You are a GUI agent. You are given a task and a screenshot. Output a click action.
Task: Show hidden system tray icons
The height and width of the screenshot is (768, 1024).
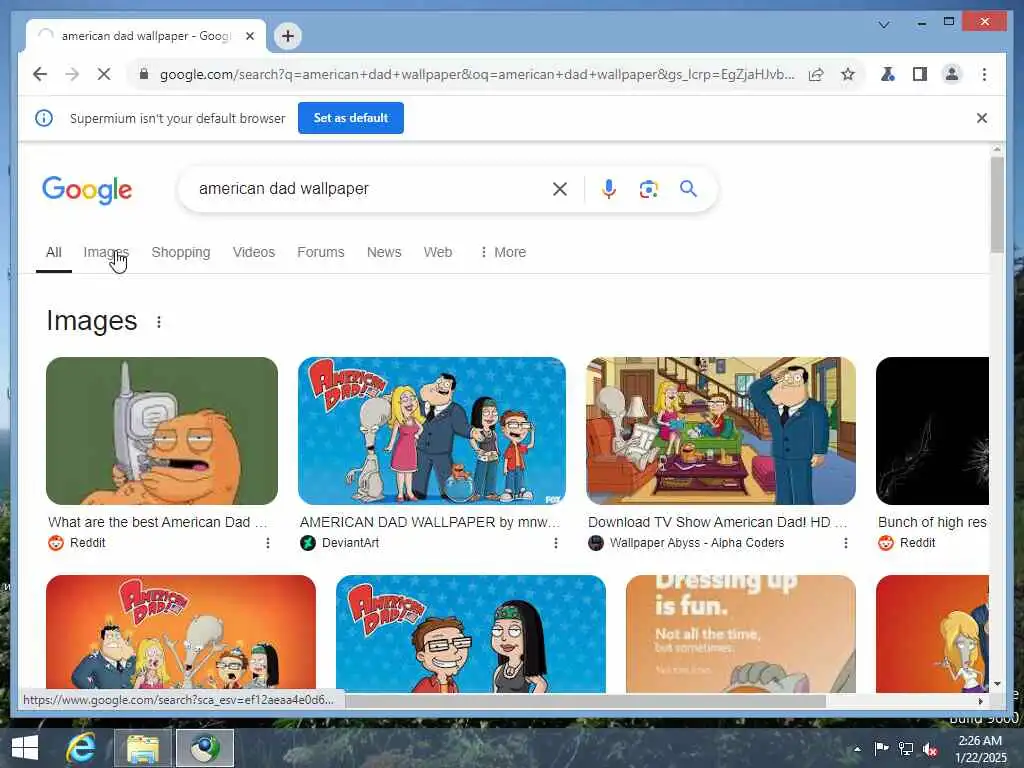pyautogui.click(x=857, y=749)
